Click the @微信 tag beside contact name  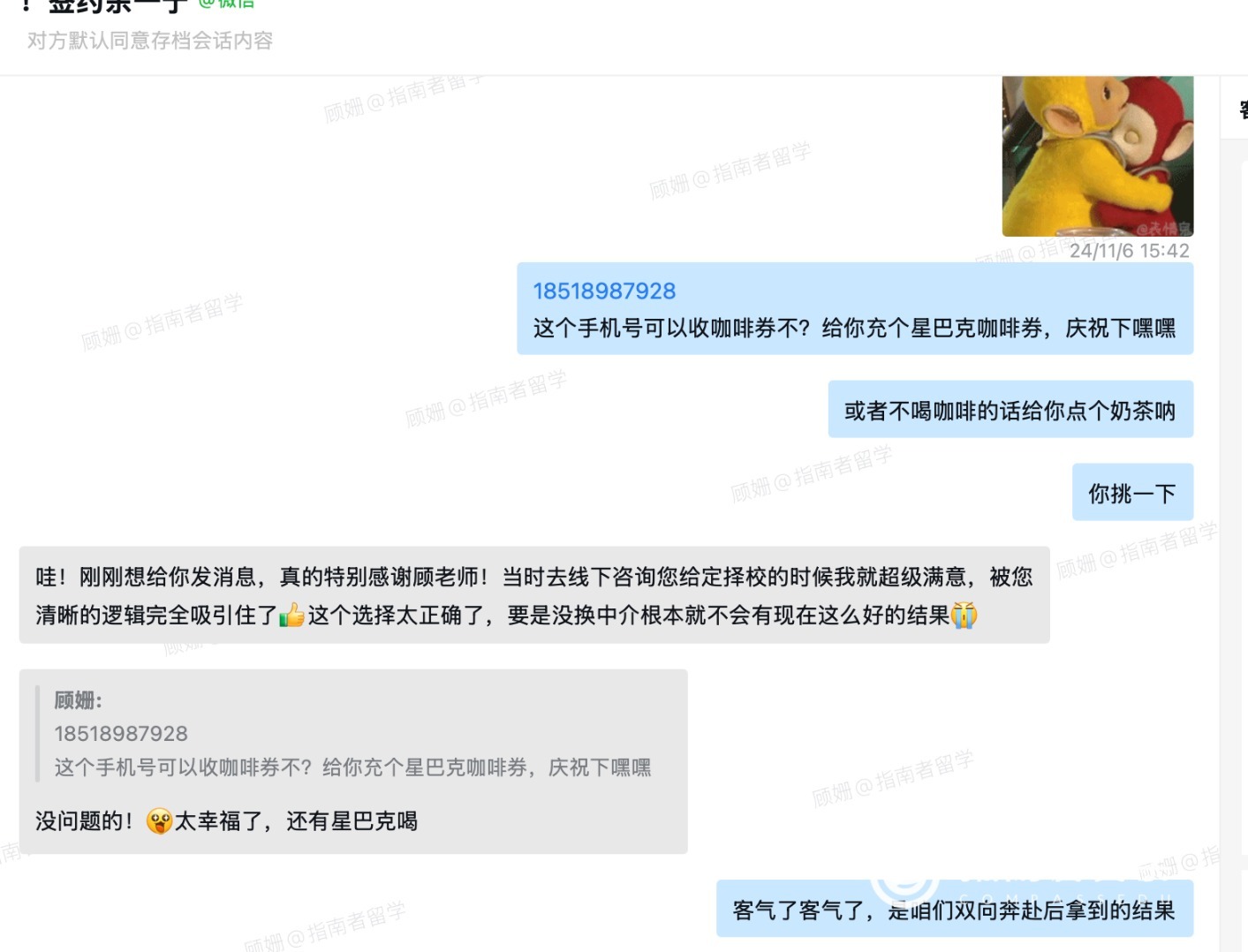[226, 4]
